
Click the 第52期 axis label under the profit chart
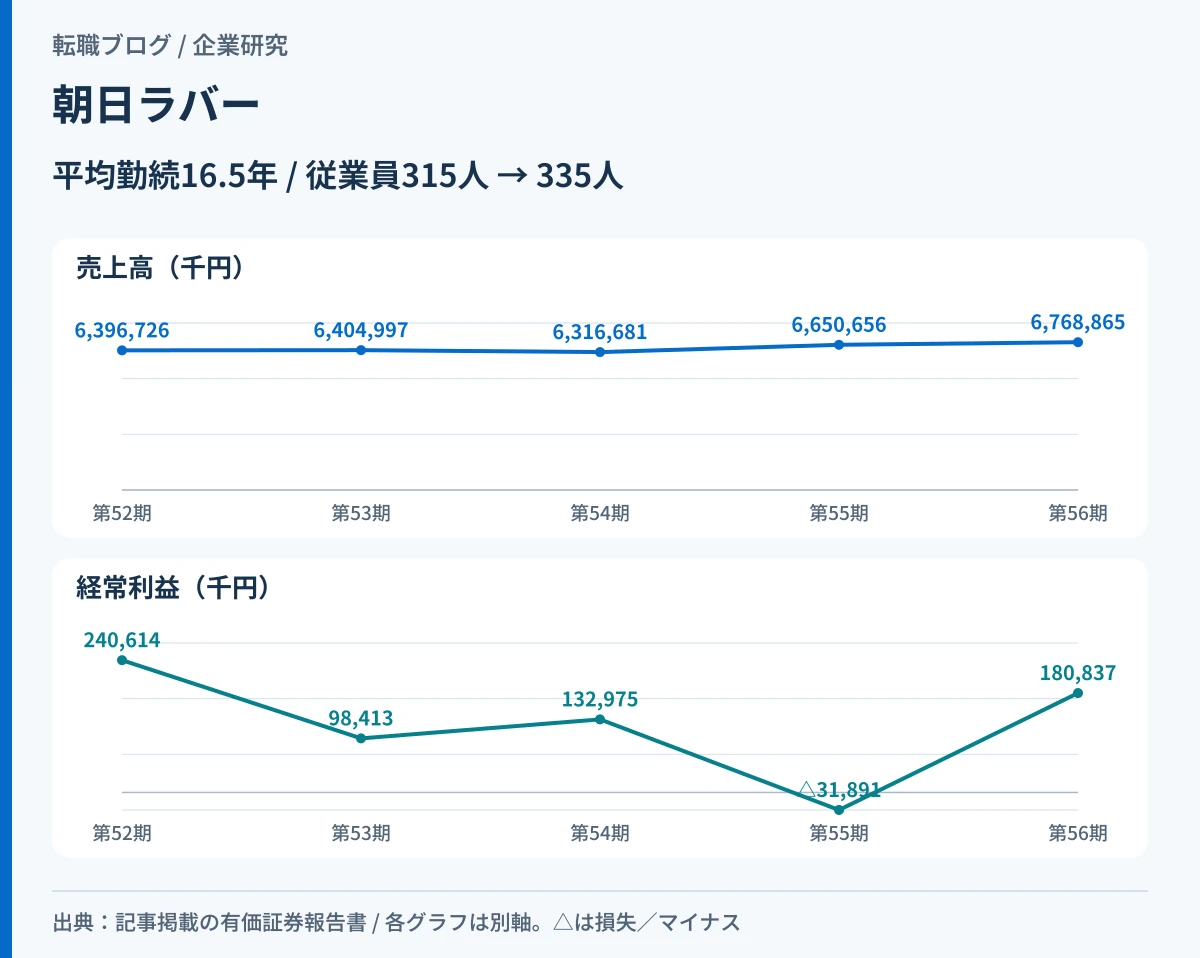[122, 833]
